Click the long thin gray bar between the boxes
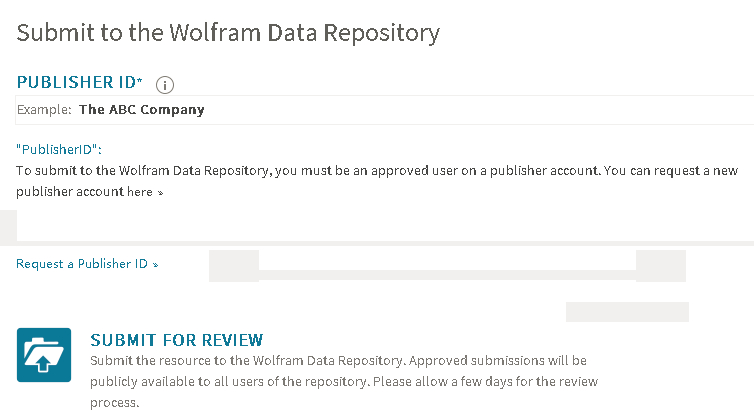Screen dimensions: 754x411 447,275
